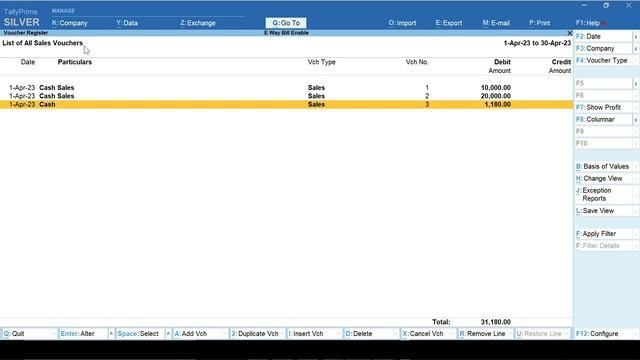Click 2: Duplicate Vch button

click(x=255, y=333)
